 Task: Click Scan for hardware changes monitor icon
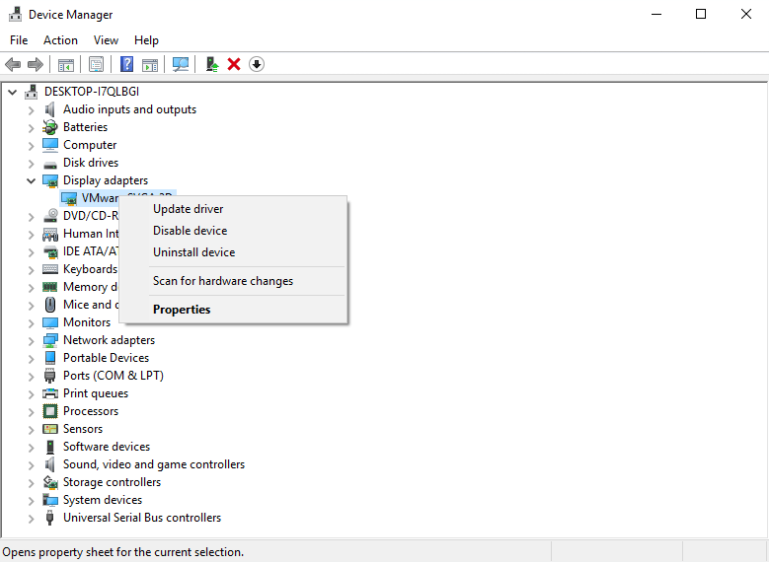(x=180, y=64)
